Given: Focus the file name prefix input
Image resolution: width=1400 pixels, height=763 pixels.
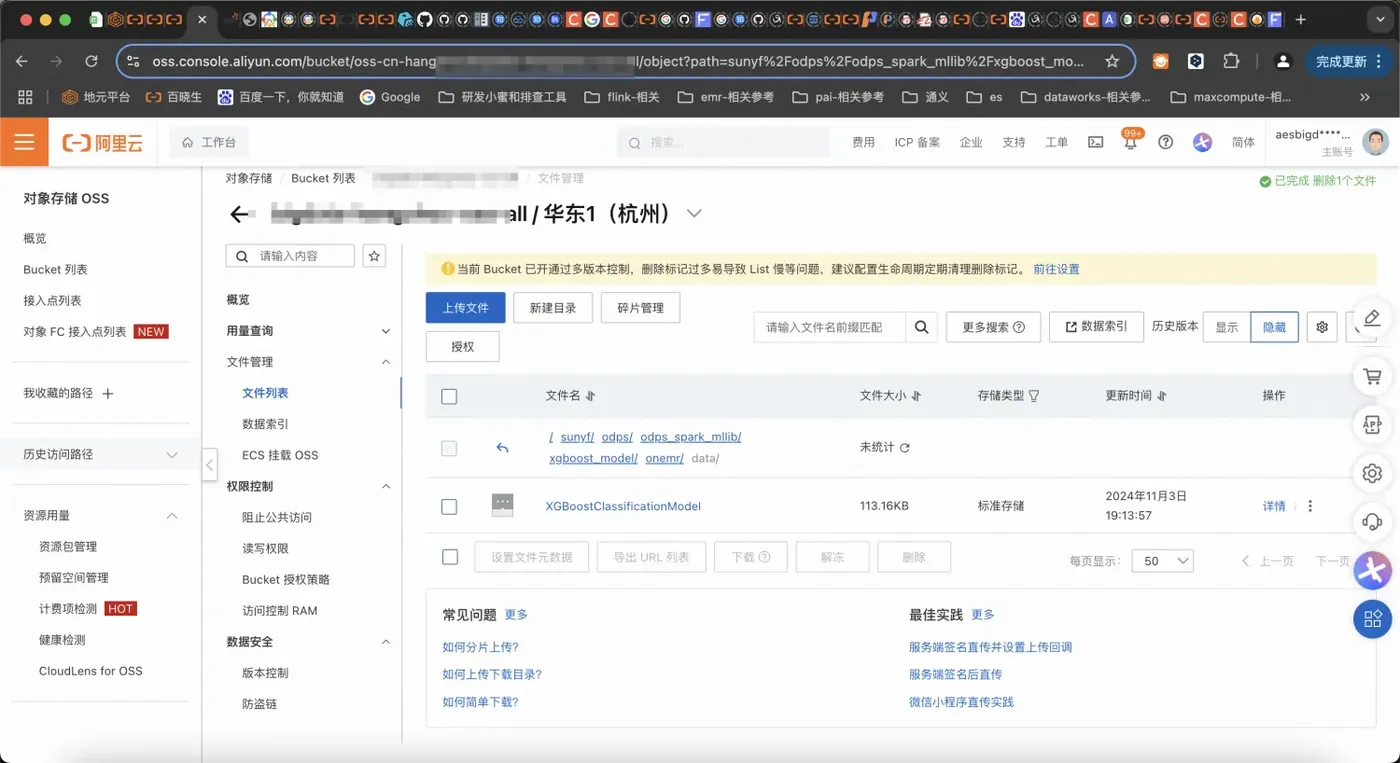Looking at the screenshot, I should click(829, 327).
